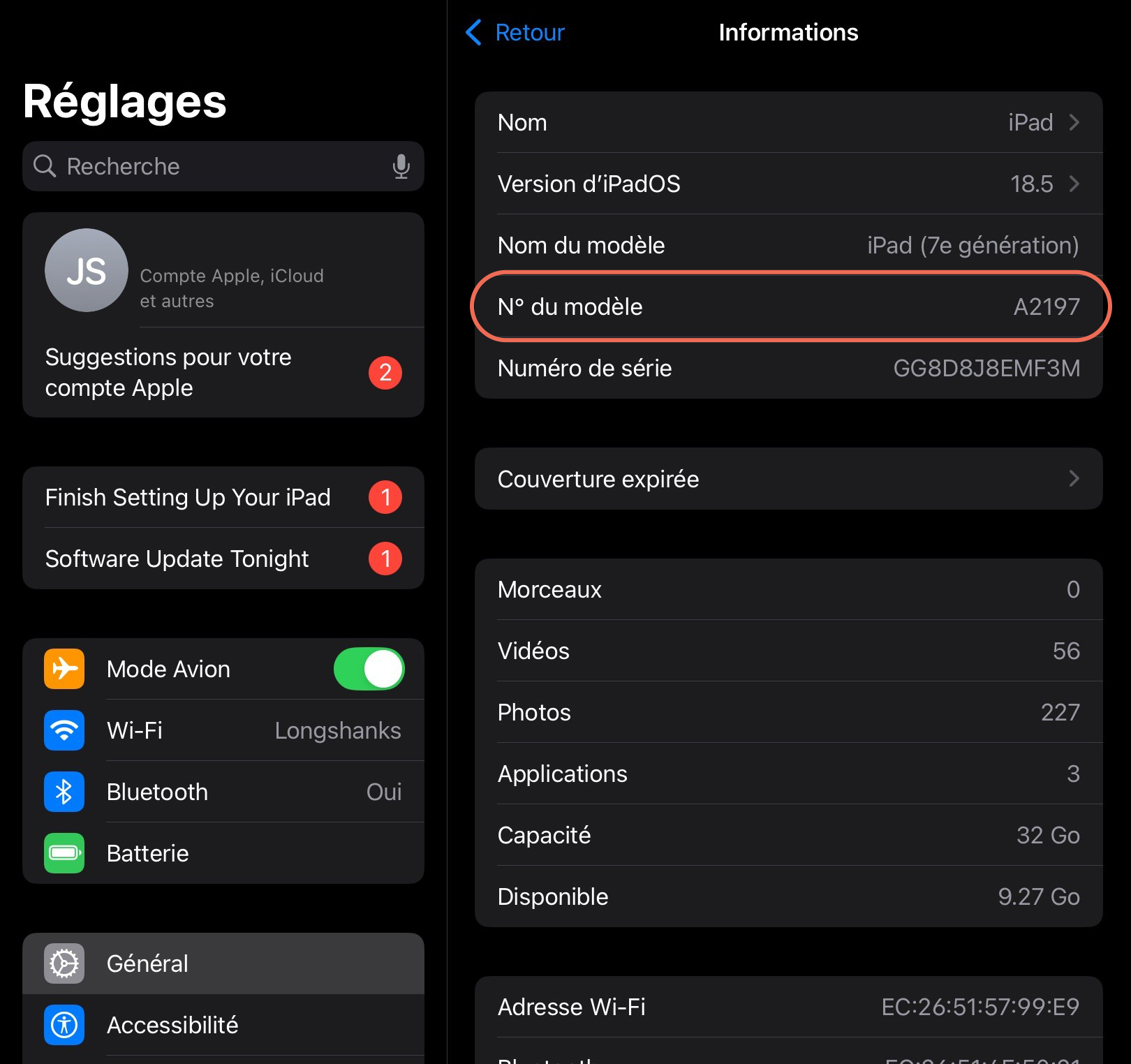Image resolution: width=1131 pixels, height=1064 pixels.
Task: Open Version d'iPadOS chevron
Action: pos(1074,184)
